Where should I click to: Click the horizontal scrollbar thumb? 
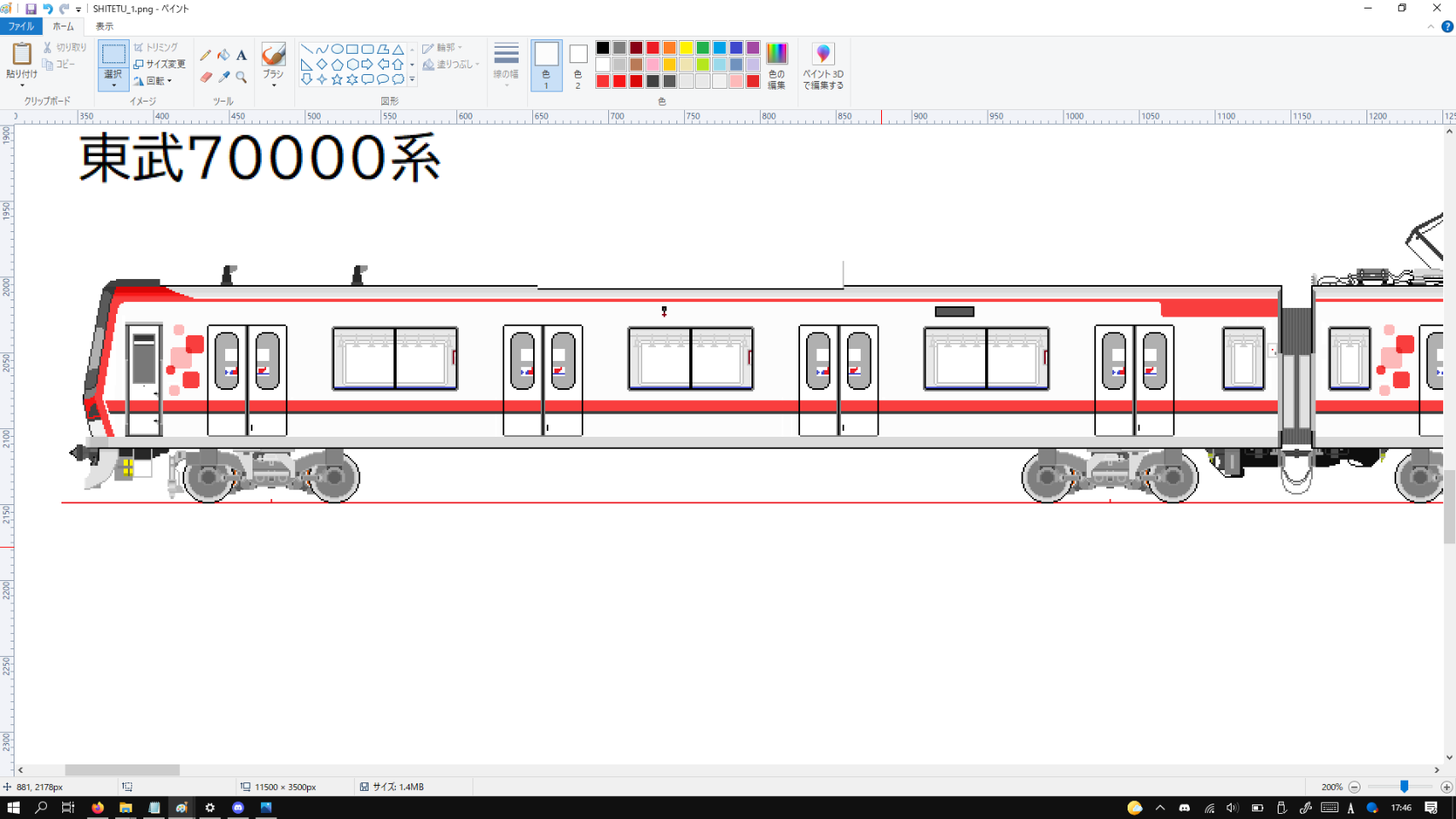coord(122,770)
